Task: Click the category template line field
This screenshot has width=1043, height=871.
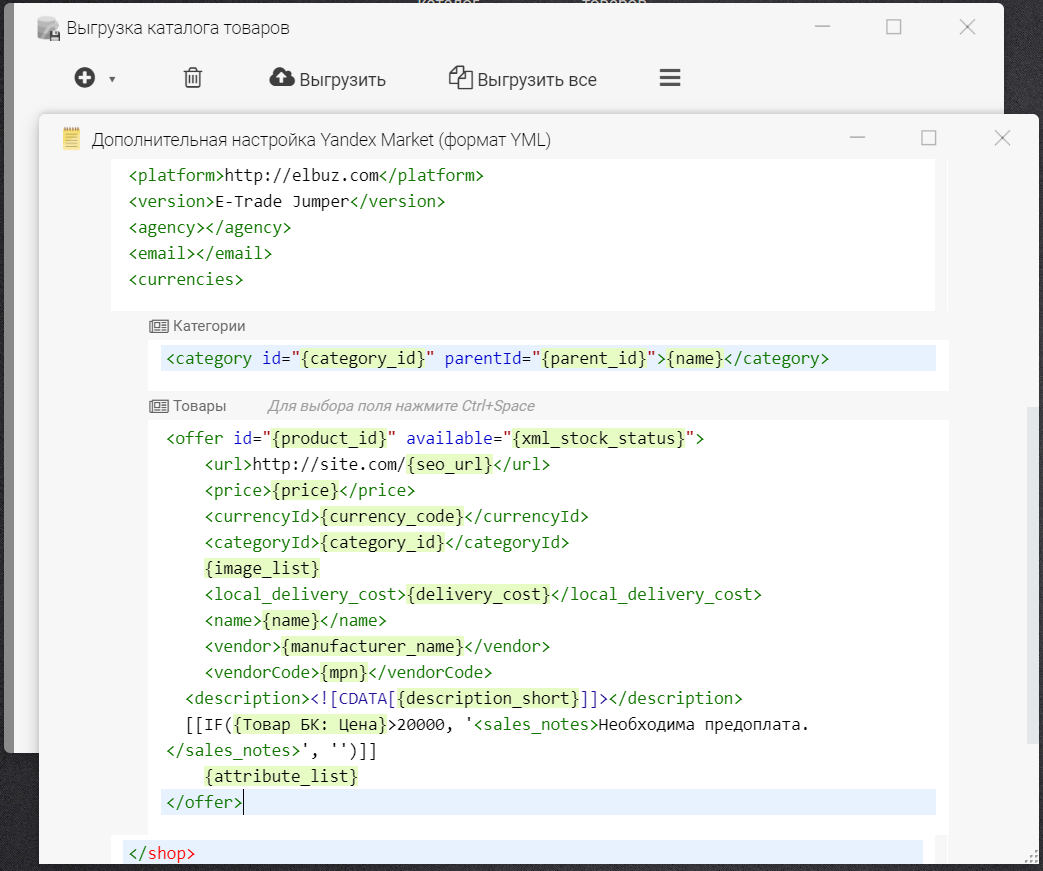Action: pyautogui.click(x=548, y=359)
